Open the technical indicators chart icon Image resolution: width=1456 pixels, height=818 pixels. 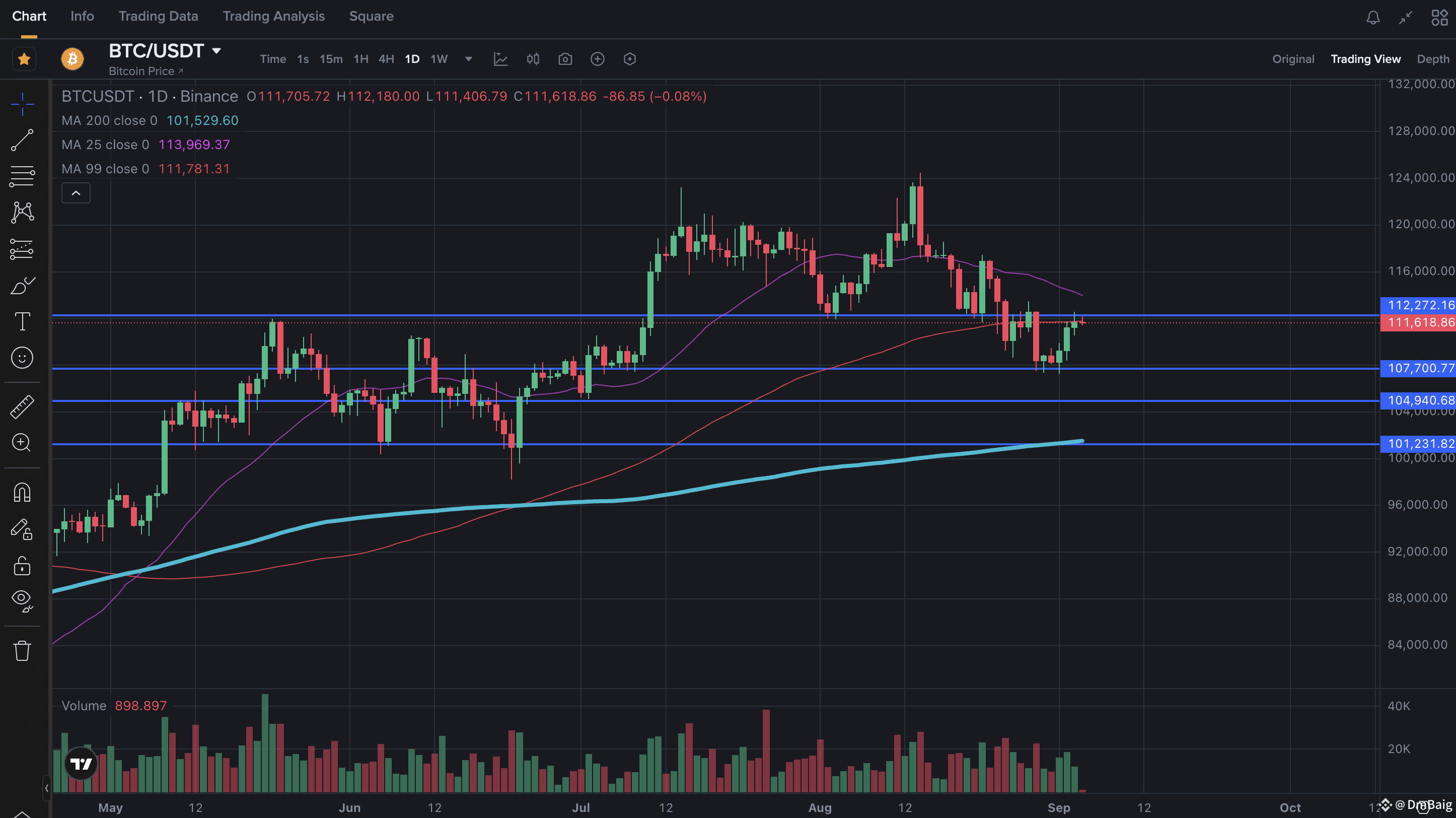click(x=501, y=59)
